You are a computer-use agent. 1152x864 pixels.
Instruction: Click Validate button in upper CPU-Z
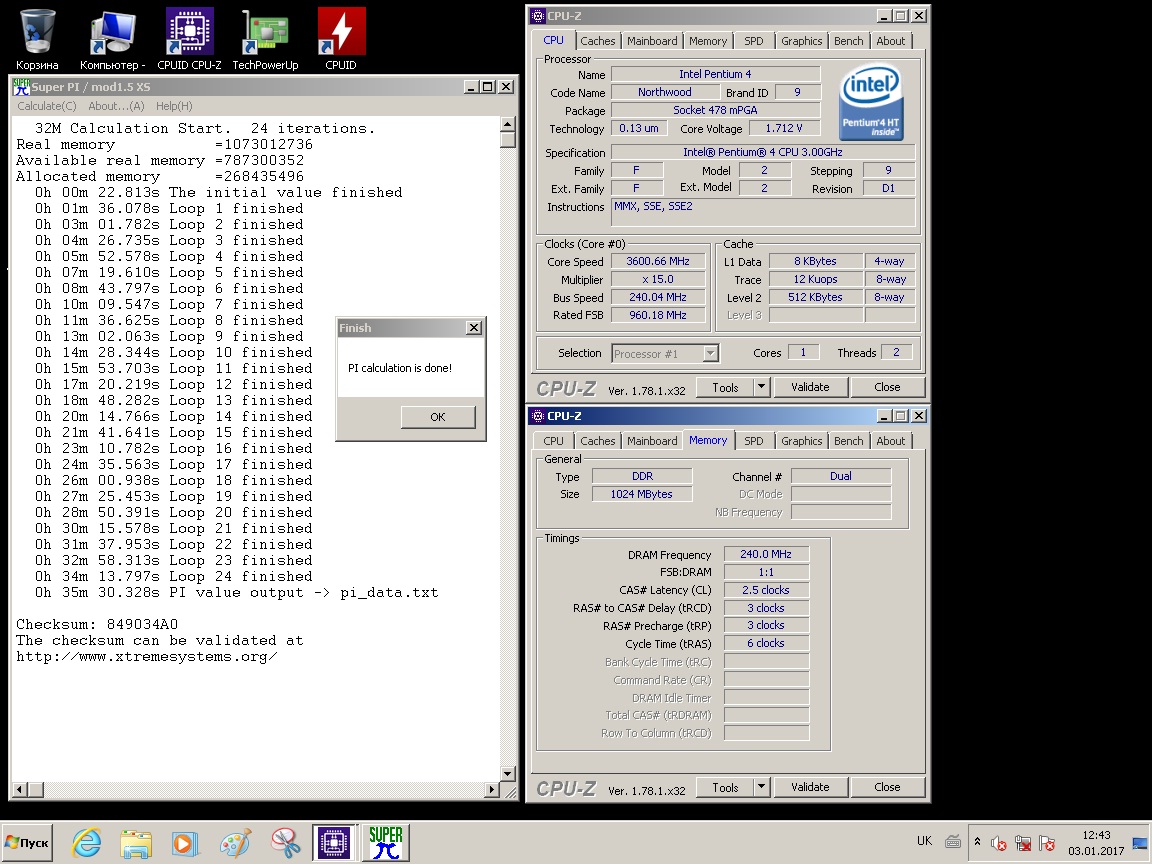pos(810,387)
